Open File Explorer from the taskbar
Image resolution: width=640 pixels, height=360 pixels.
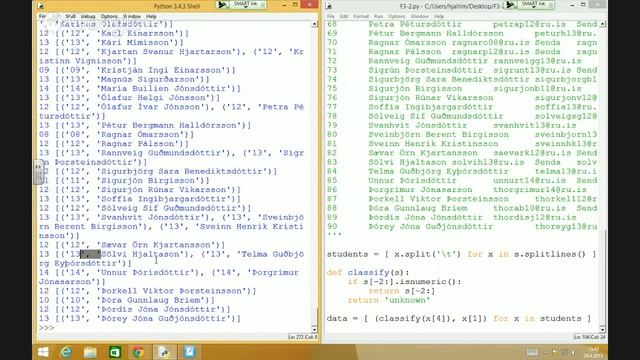point(90,351)
